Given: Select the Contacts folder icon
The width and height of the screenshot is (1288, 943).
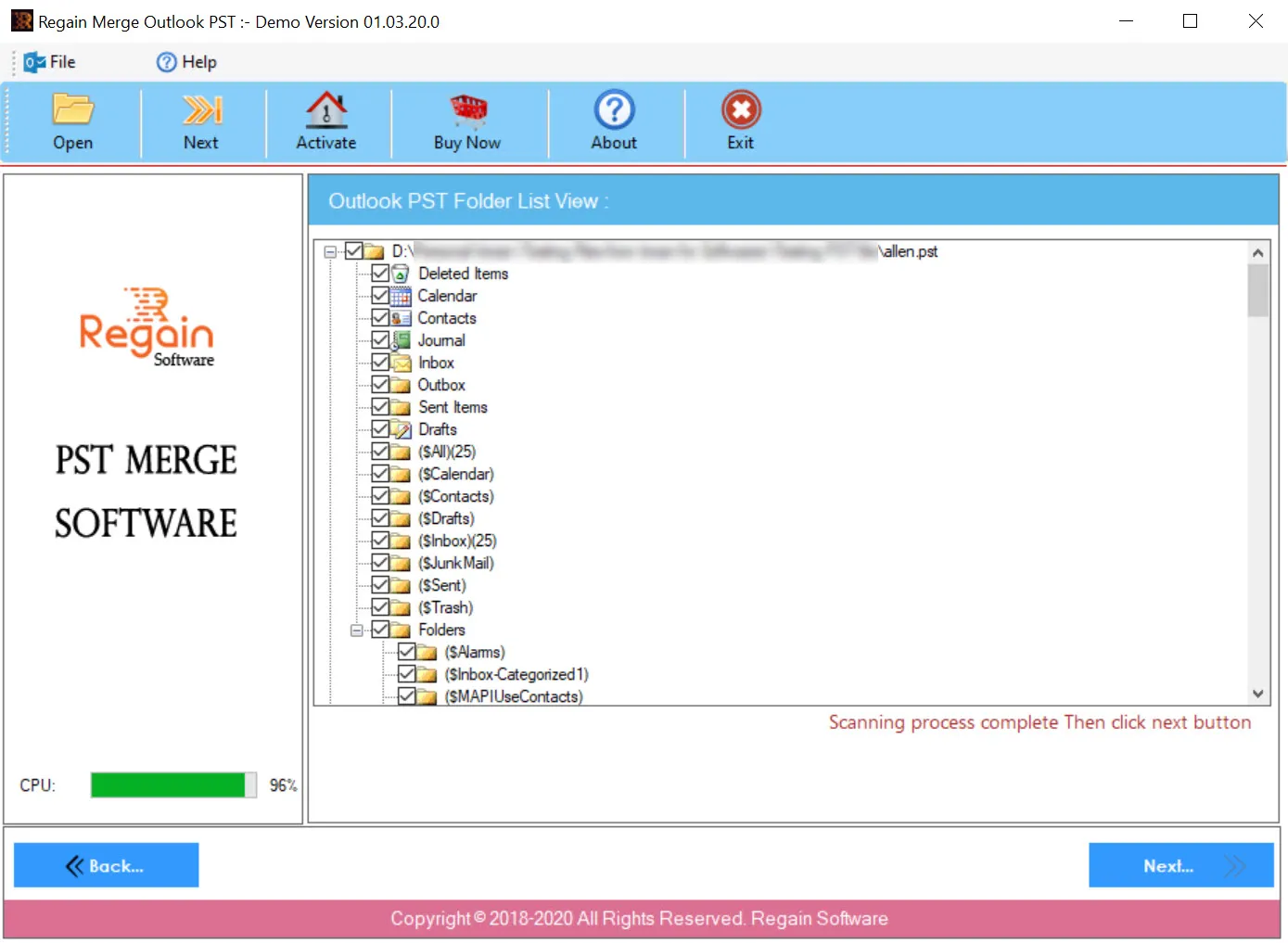Looking at the screenshot, I should (x=401, y=318).
